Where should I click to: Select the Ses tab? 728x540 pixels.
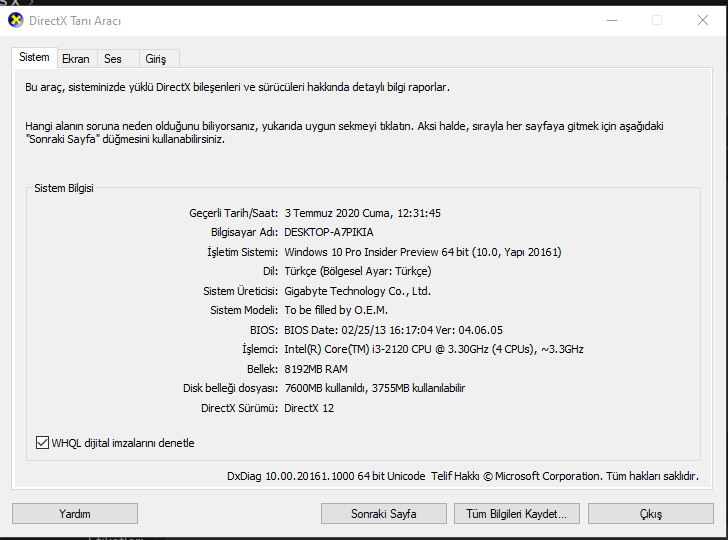click(113, 59)
